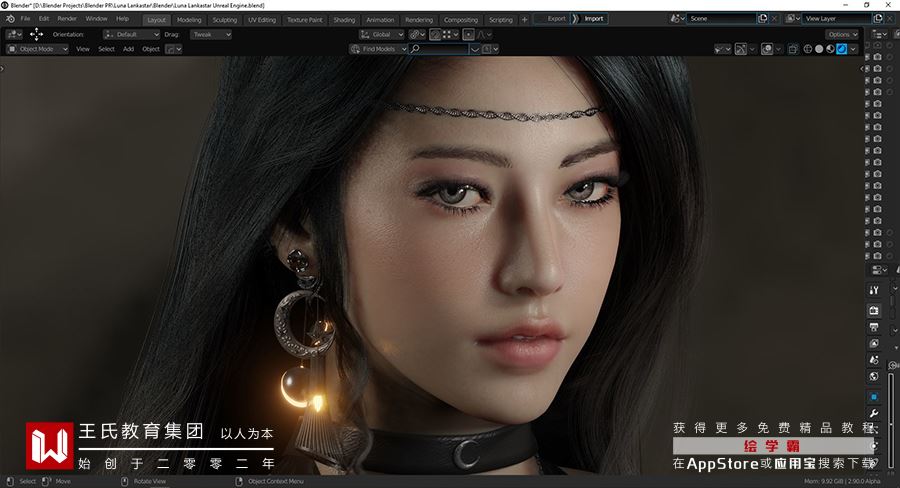
Task: Open the viewport Add menu
Action: 129,49
